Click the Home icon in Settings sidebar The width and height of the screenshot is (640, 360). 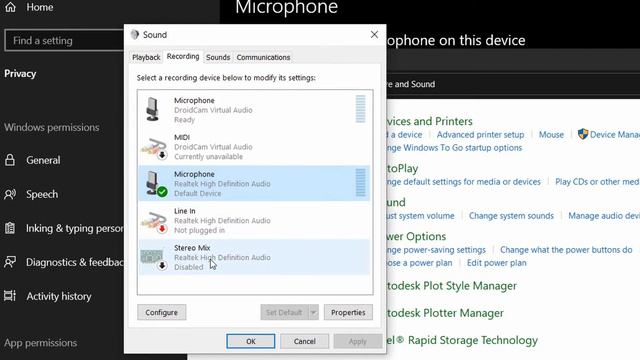[x=10, y=7]
